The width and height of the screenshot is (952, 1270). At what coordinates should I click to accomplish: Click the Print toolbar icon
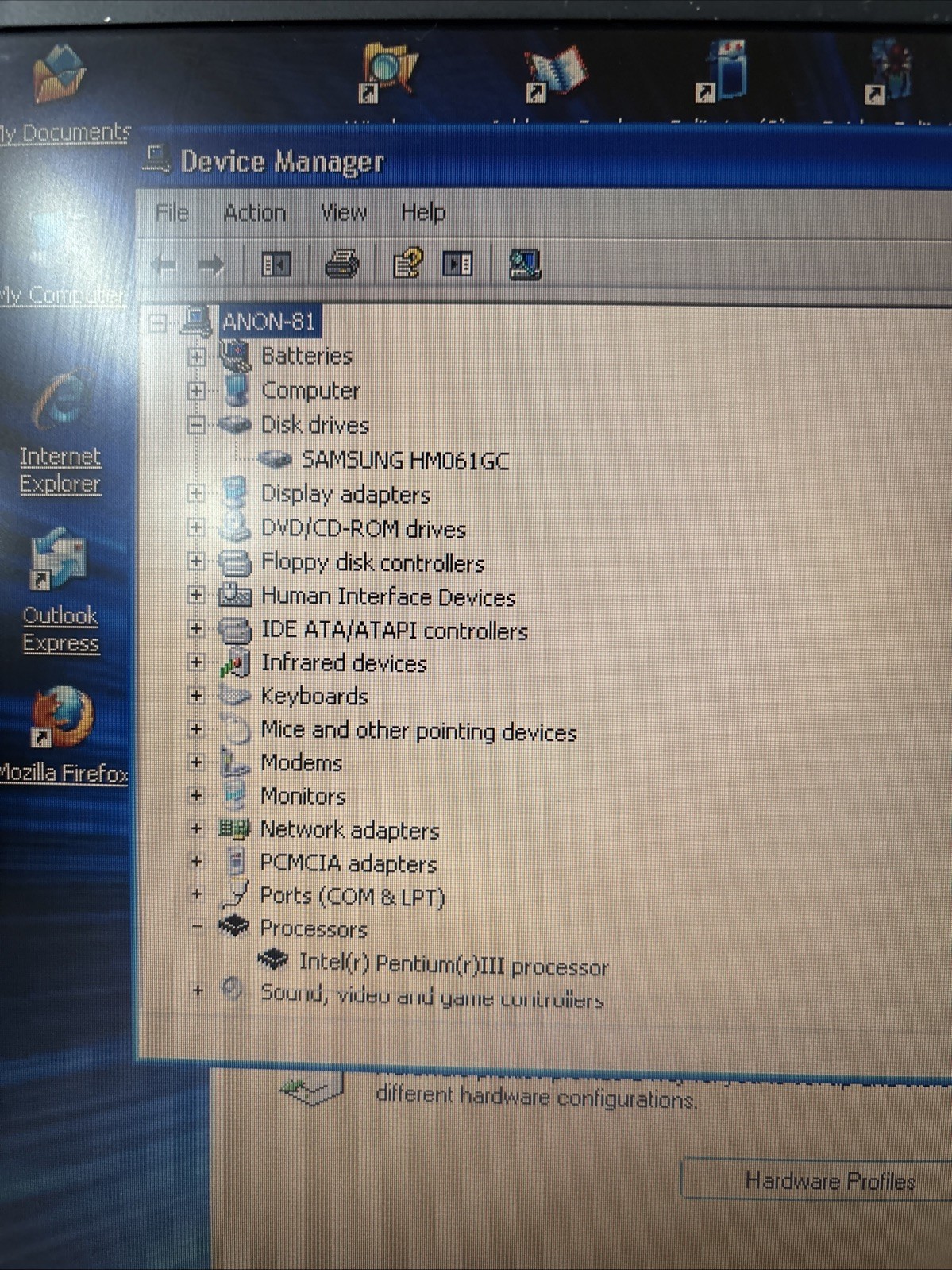(x=341, y=264)
